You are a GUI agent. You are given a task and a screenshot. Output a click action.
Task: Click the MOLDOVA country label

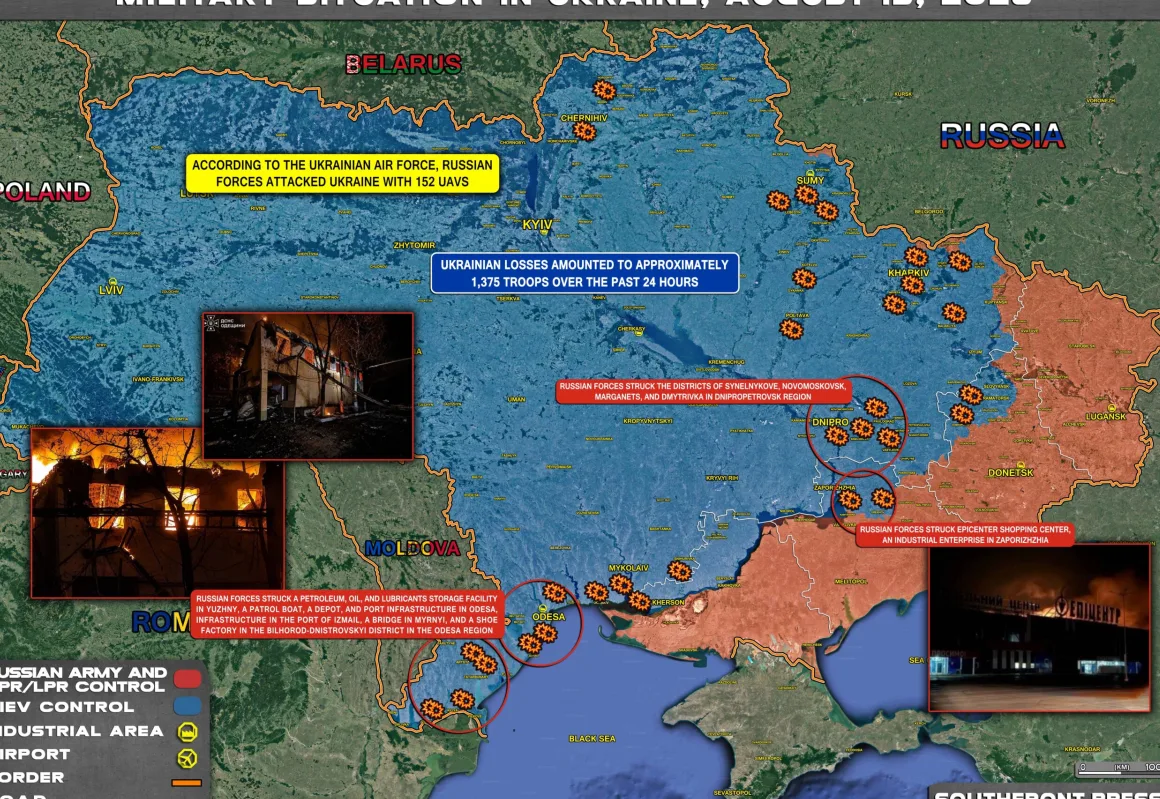coord(412,548)
